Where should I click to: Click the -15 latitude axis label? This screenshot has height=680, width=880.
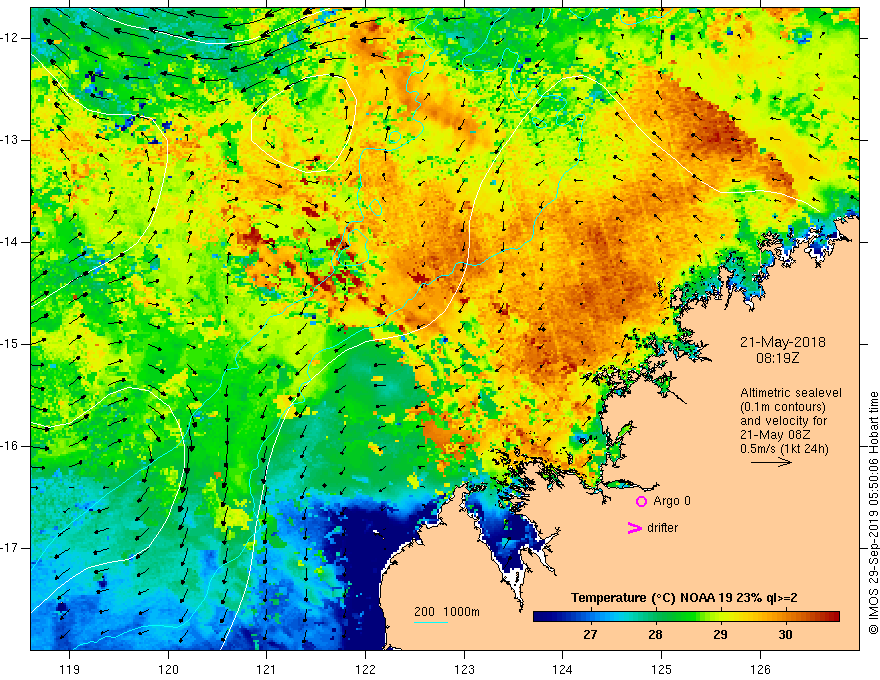(x=11, y=344)
